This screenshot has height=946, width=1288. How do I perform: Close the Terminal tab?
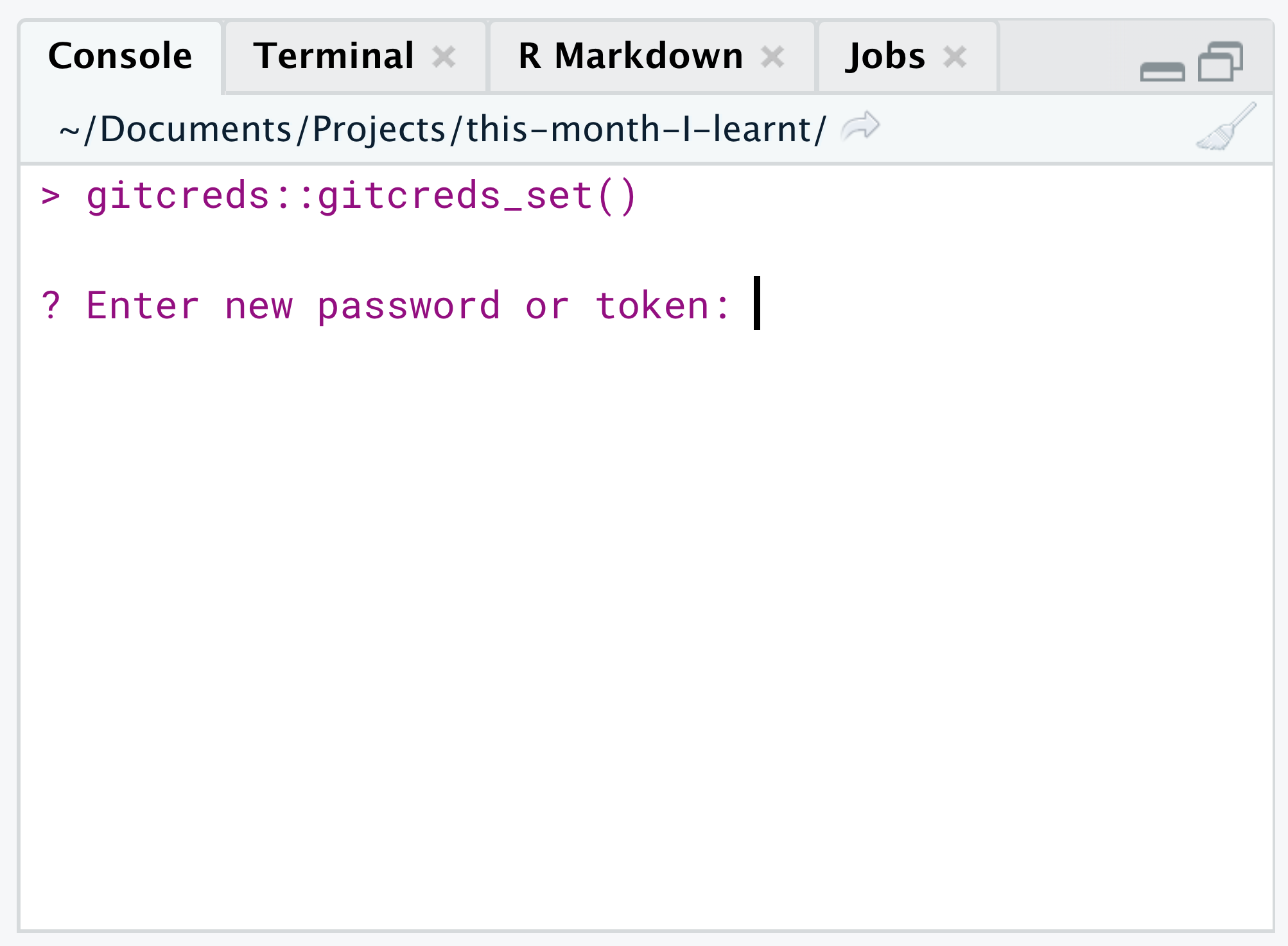(444, 57)
